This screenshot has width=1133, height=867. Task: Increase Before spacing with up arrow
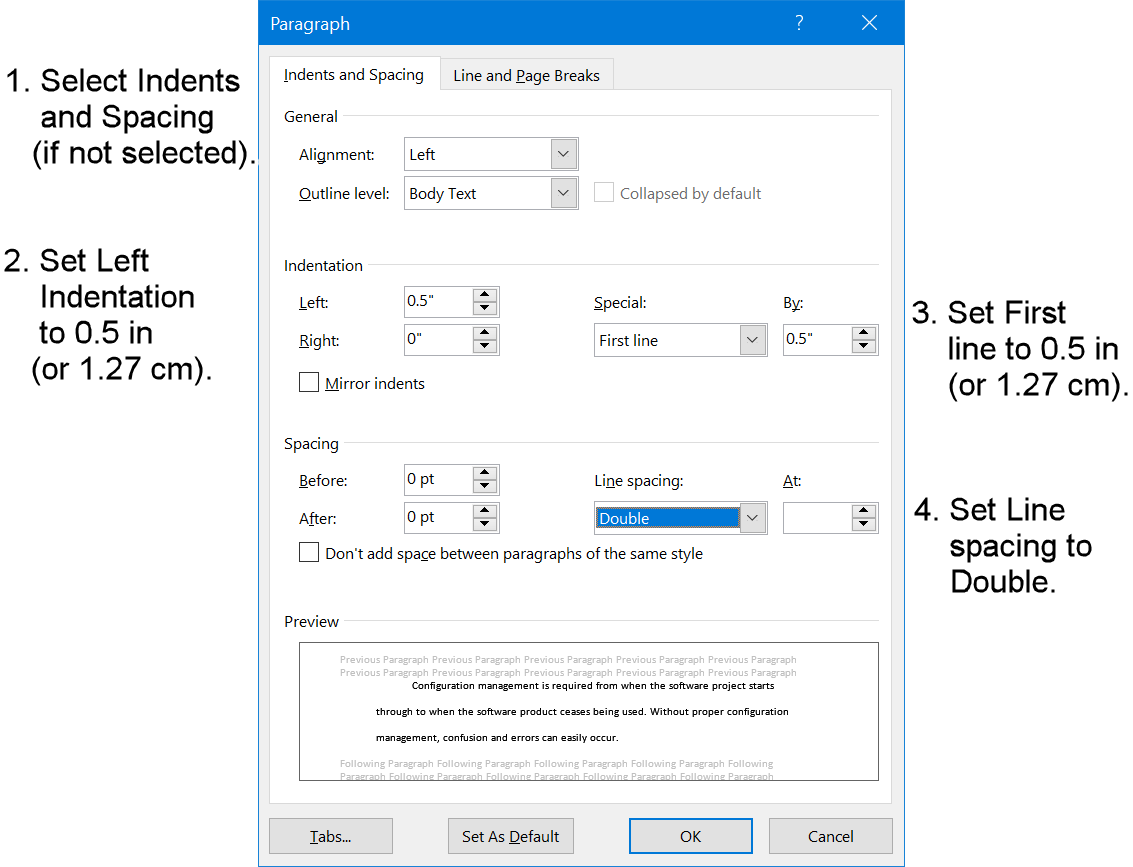point(485,473)
